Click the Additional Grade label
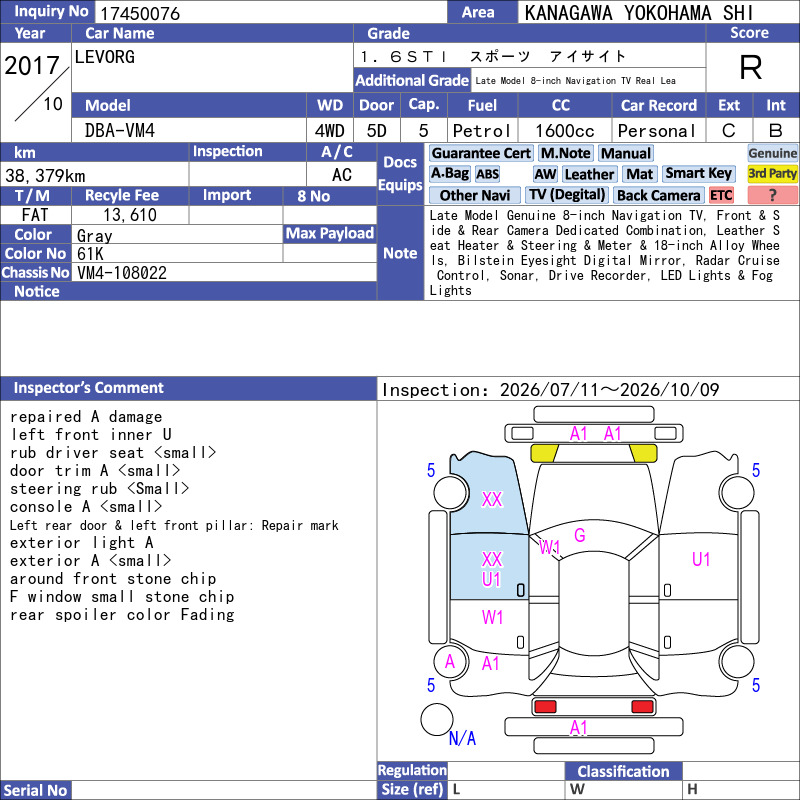This screenshot has width=800, height=800. tap(412, 81)
